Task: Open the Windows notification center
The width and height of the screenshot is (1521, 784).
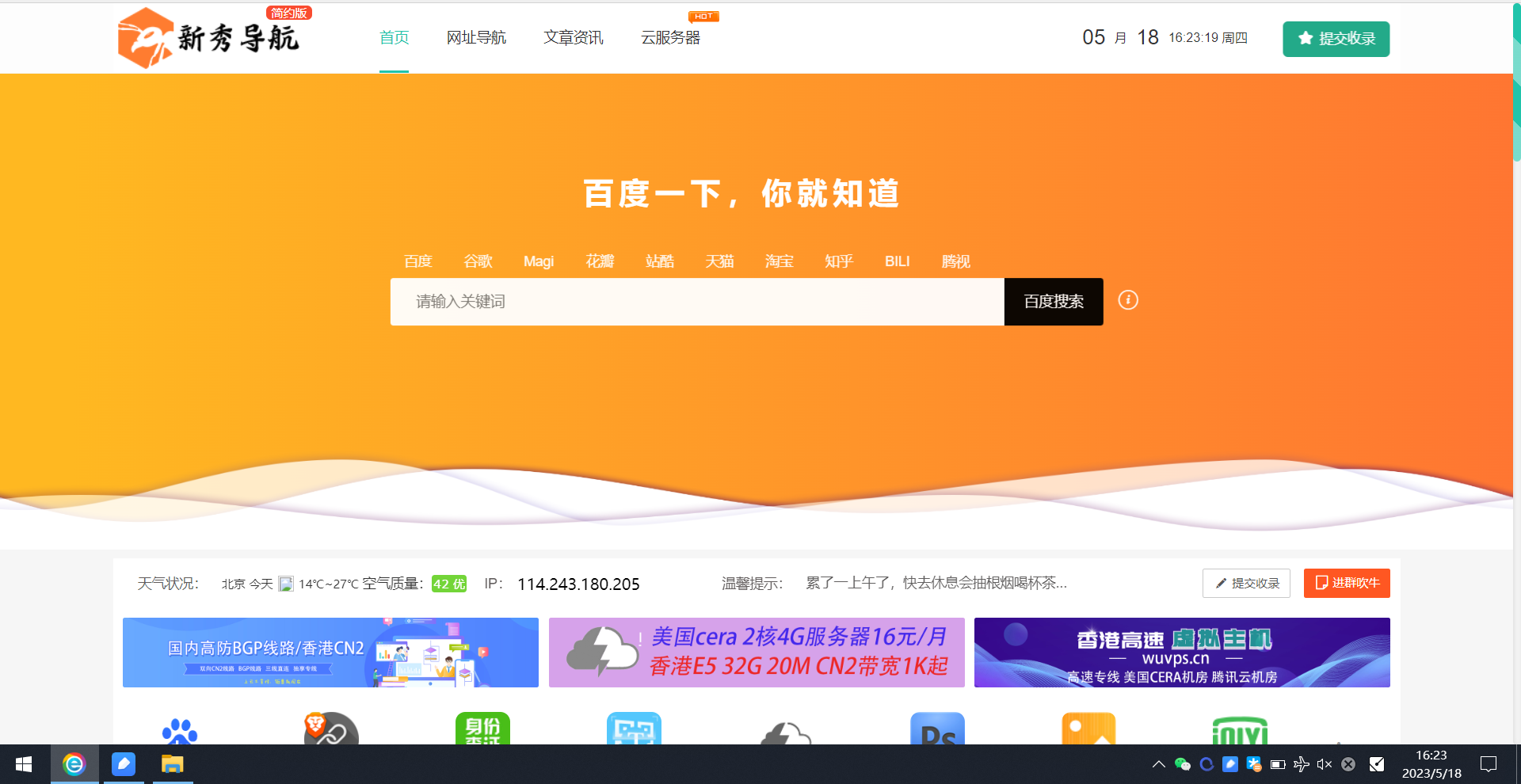Action: pos(1489,764)
